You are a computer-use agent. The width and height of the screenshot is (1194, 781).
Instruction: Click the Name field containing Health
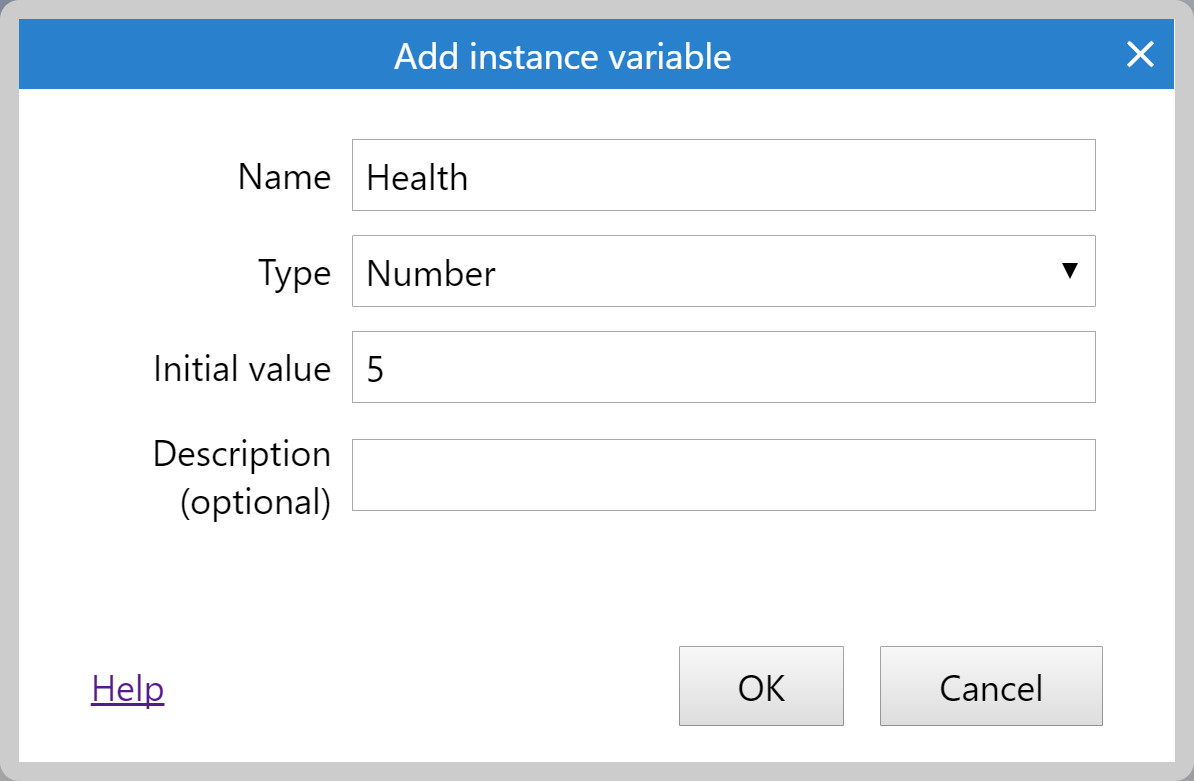[x=723, y=175]
